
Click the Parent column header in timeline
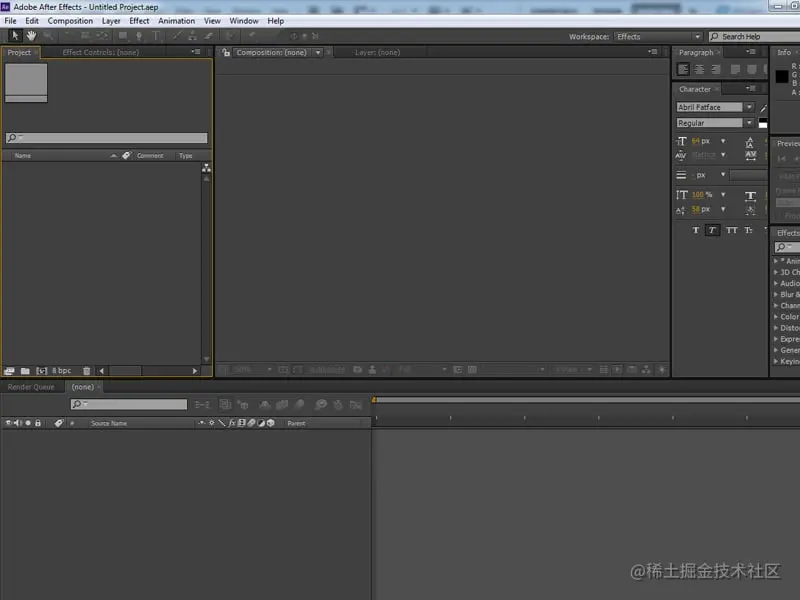[x=296, y=423]
